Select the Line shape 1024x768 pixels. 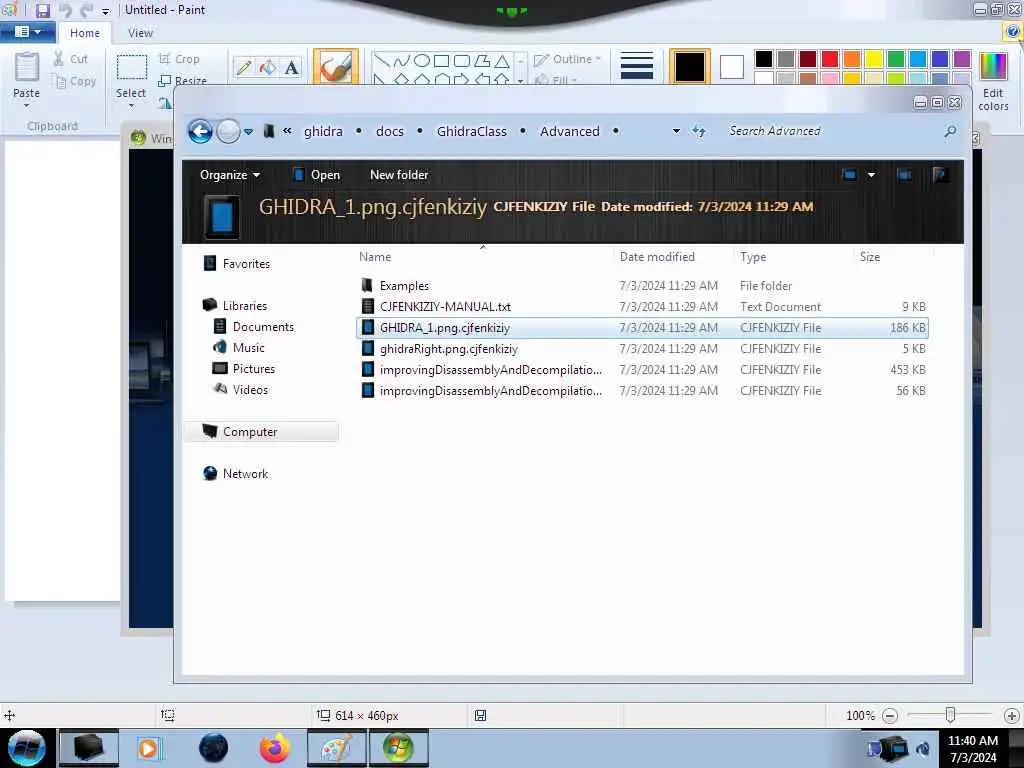[x=381, y=61]
